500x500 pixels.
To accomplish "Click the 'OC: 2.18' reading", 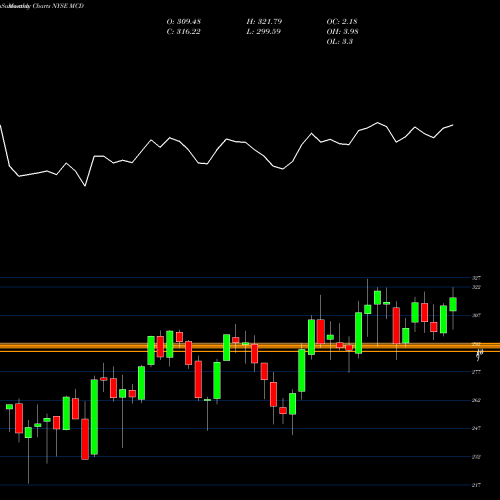I will tap(342, 22).
